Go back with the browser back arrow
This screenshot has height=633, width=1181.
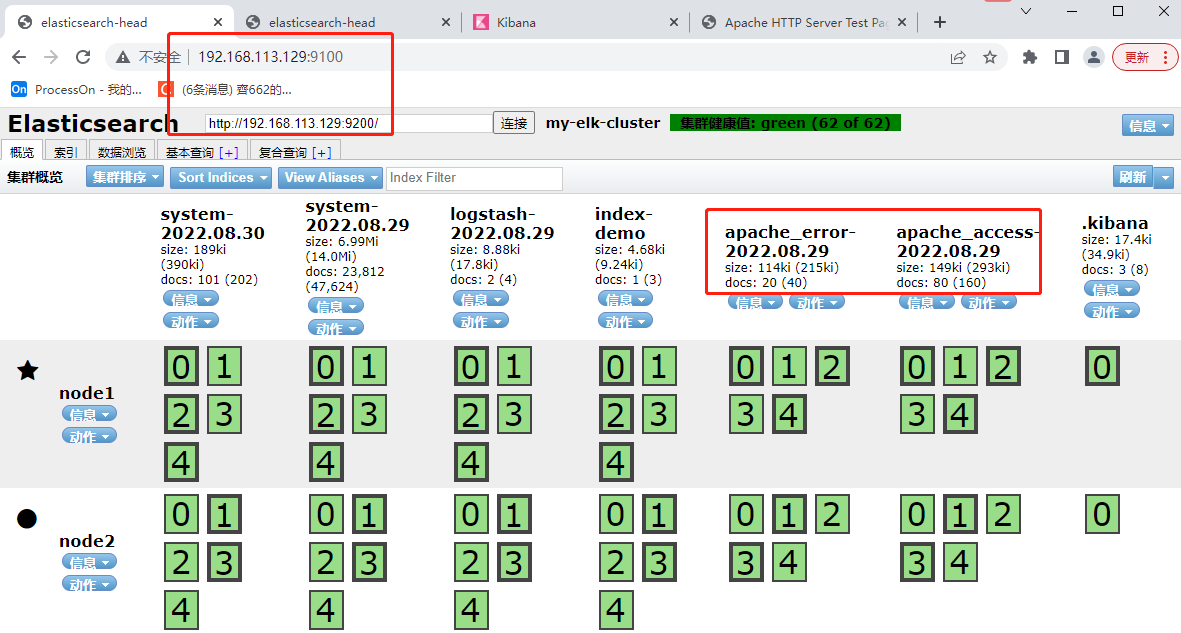pyautogui.click(x=20, y=57)
